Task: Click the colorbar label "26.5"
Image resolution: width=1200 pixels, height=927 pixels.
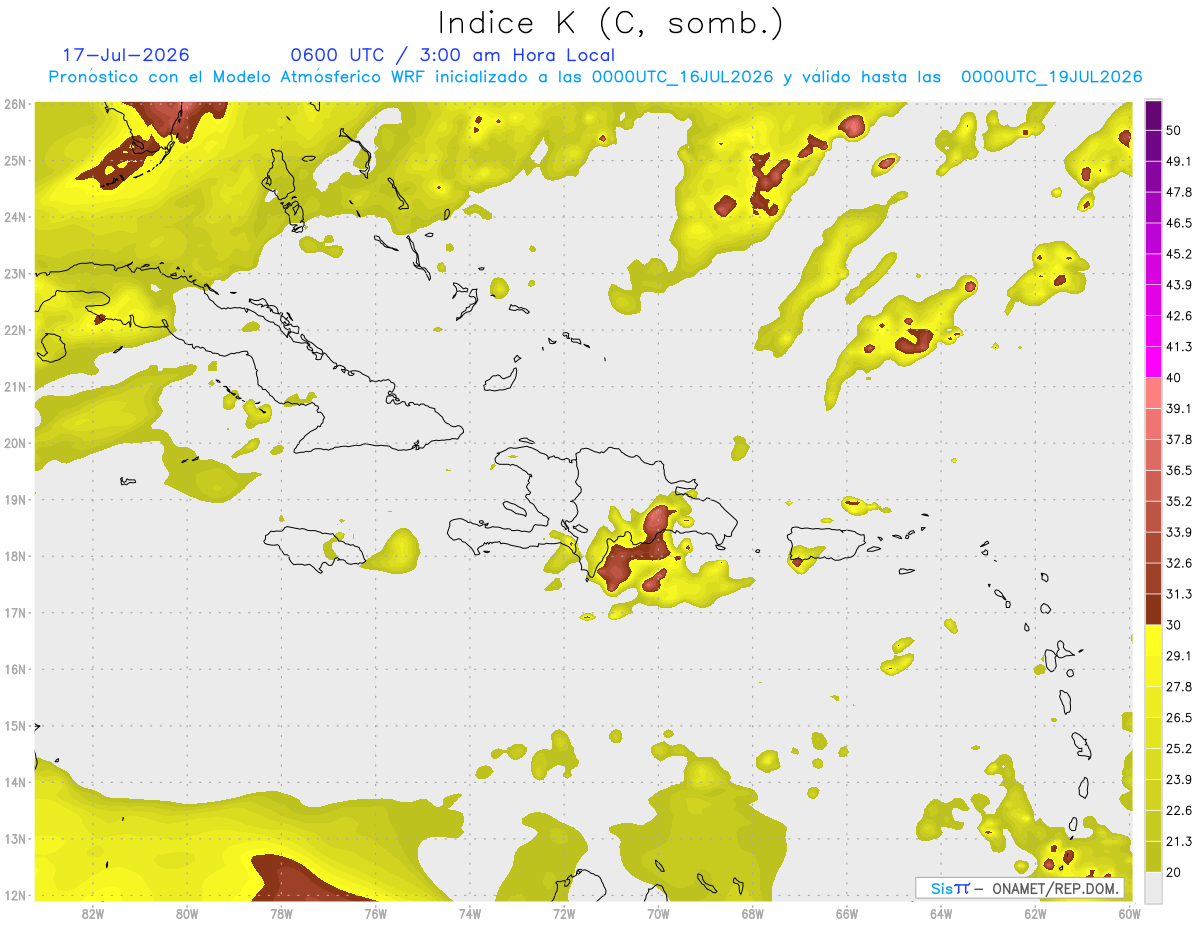Action: [x=1178, y=718]
